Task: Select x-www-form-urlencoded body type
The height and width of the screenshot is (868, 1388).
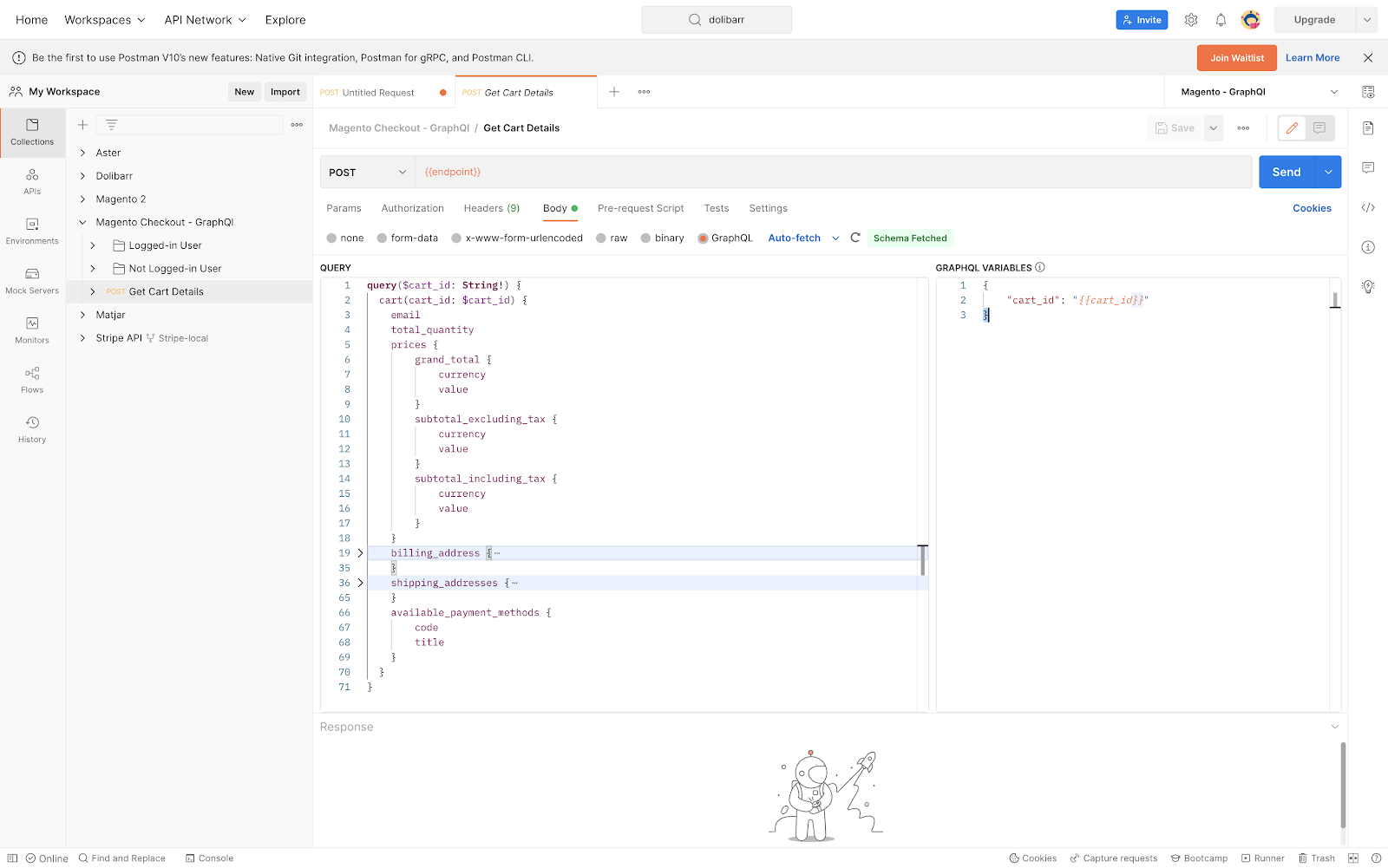Action: [456, 238]
